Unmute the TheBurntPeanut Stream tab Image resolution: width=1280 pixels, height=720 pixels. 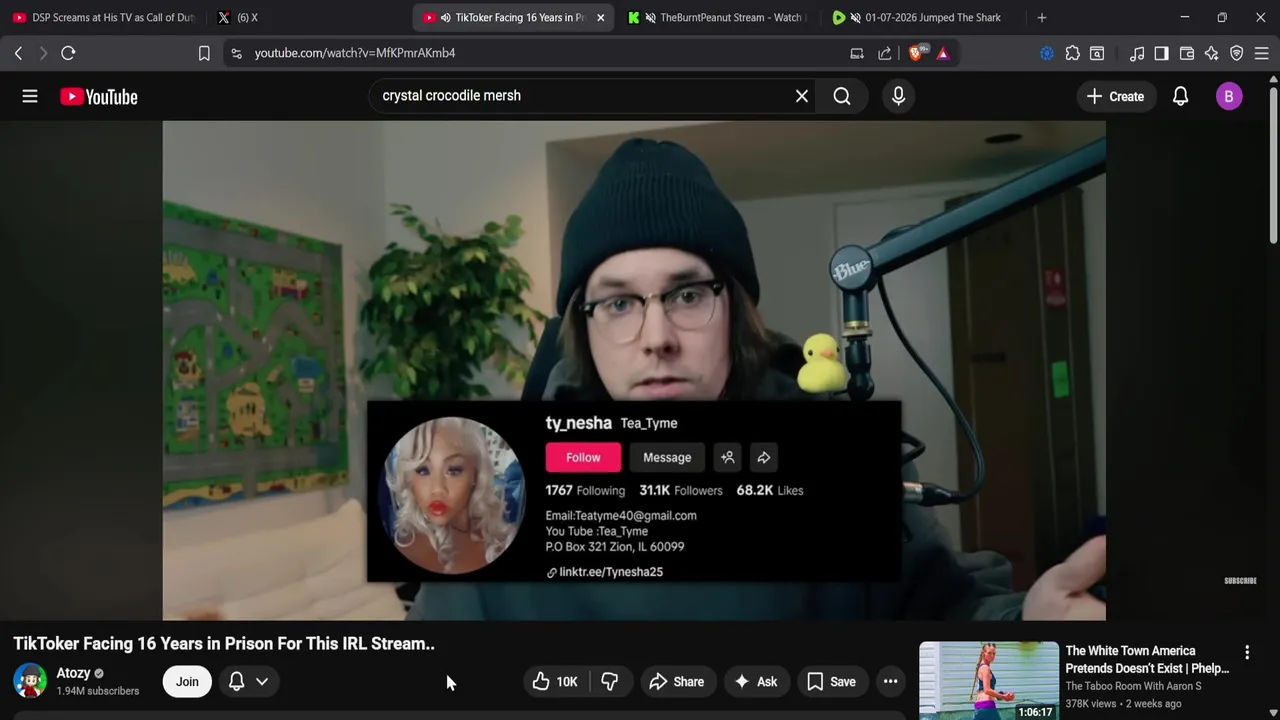[650, 17]
